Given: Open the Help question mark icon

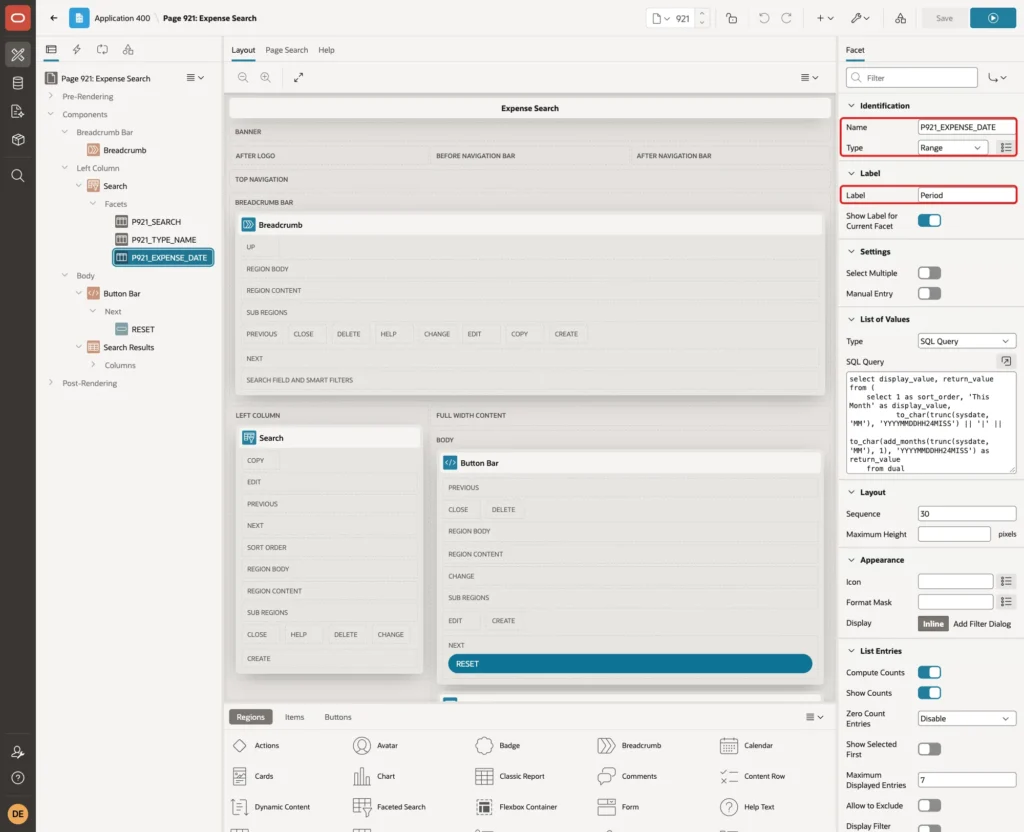Looking at the screenshot, I should pyautogui.click(x=18, y=778).
